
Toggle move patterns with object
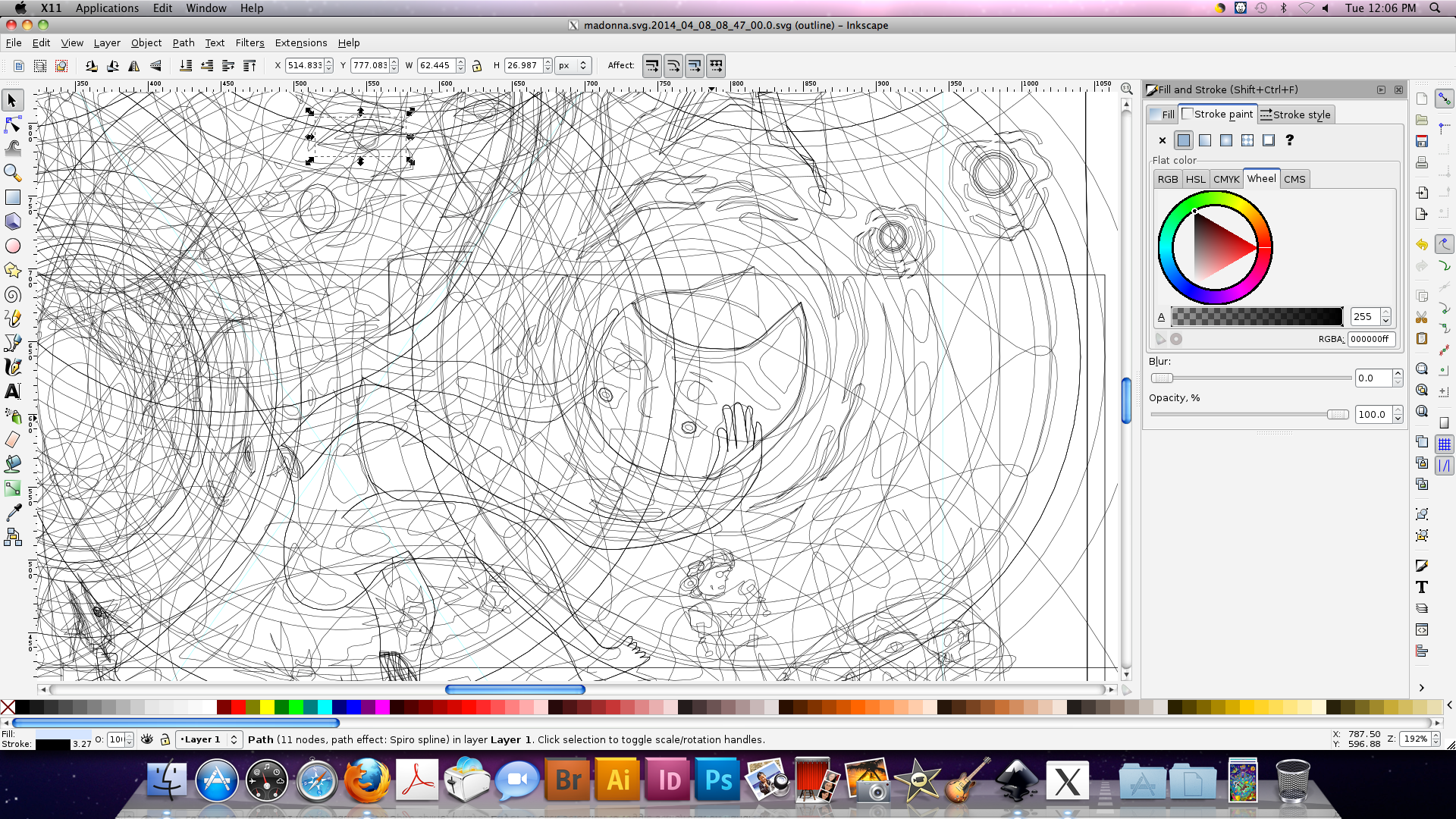(x=716, y=66)
